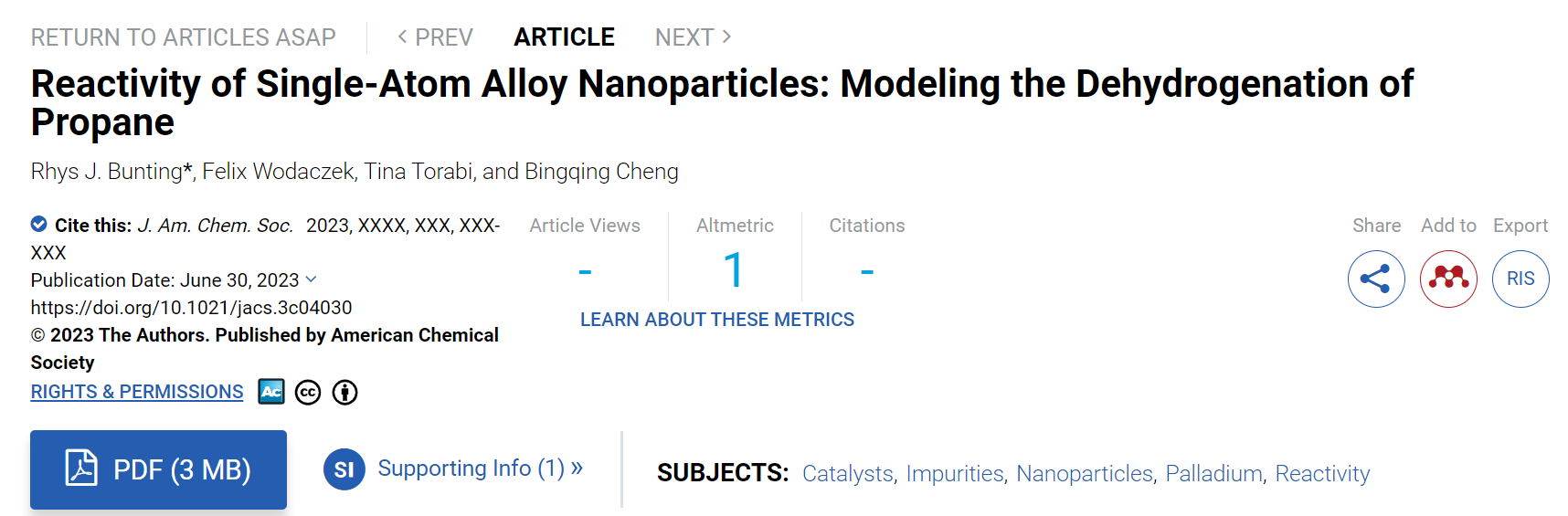Download the PDF (3 MB)
The width and height of the screenshot is (1568, 516).
158,469
